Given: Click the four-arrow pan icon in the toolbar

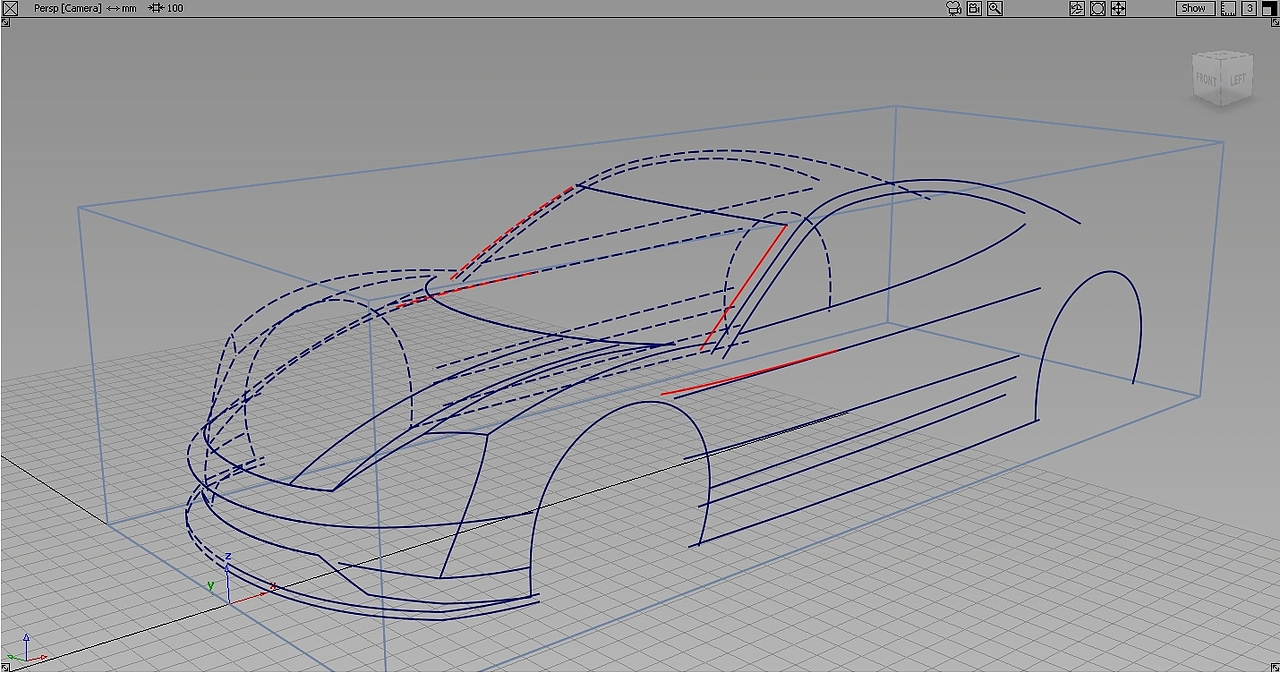Looking at the screenshot, I should point(1118,8).
